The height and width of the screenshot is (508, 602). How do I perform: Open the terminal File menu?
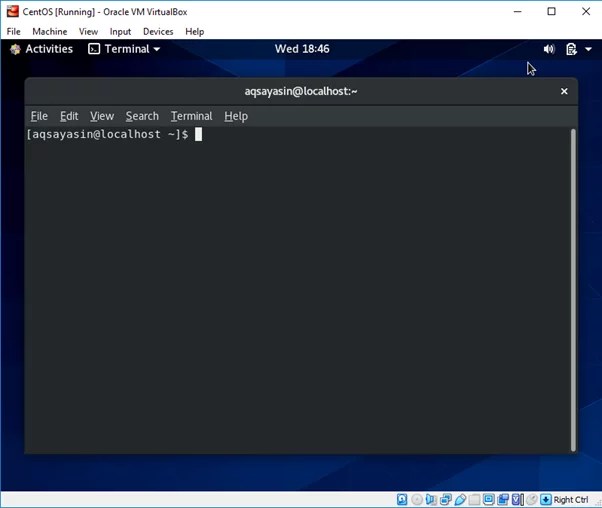pyautogui.click(x=39, y=116)
